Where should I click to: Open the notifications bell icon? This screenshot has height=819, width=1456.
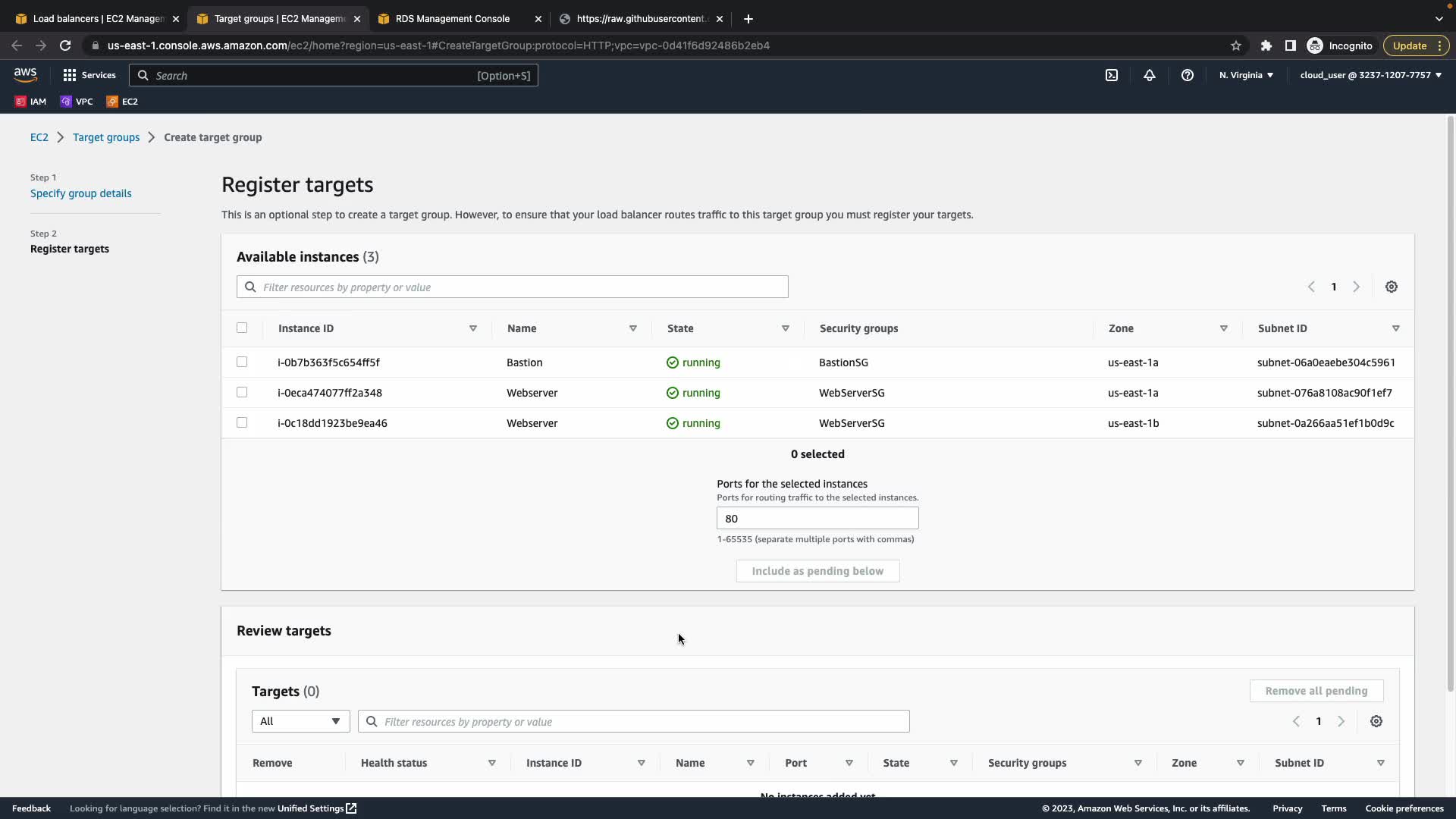(x=1150, y=75)
